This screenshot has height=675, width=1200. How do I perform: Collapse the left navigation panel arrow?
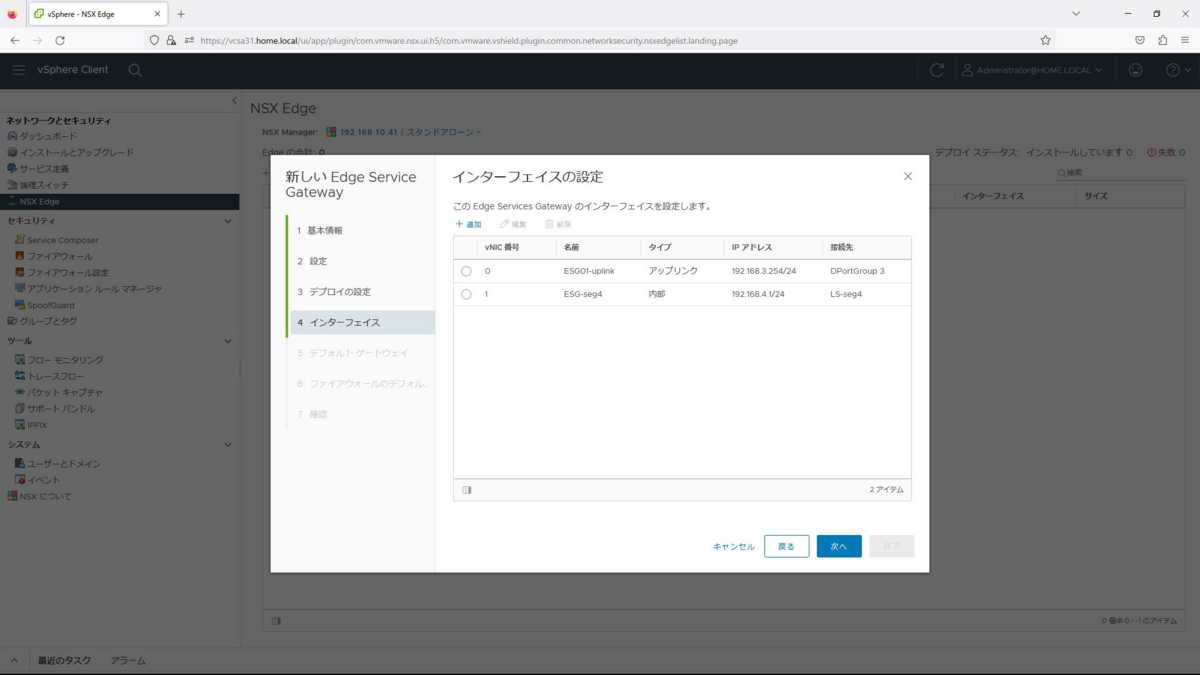pyautogui.click(x=234, y=101)
